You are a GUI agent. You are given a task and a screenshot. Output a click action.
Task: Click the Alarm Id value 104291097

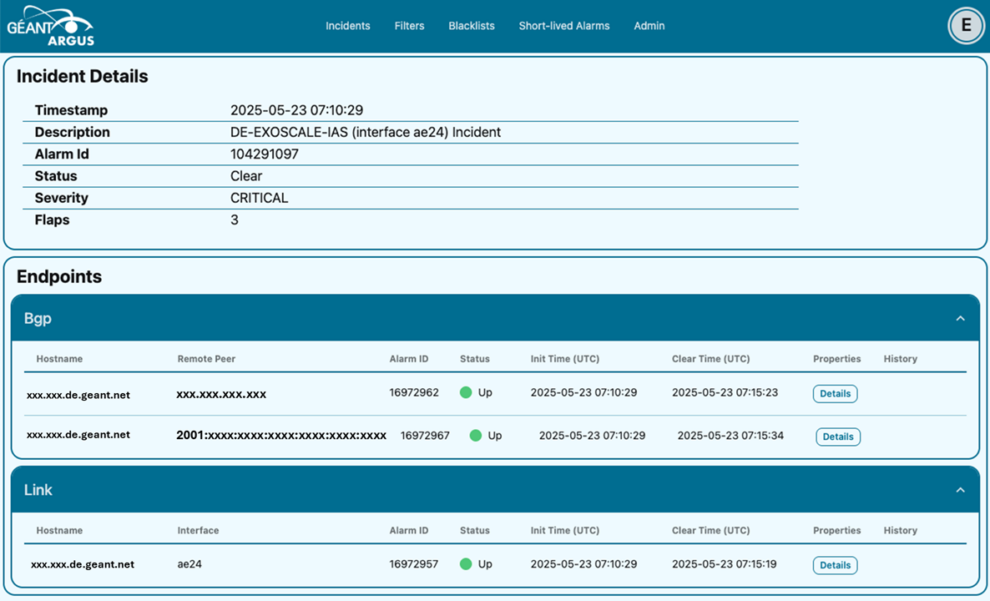click(x=264, y=154)
